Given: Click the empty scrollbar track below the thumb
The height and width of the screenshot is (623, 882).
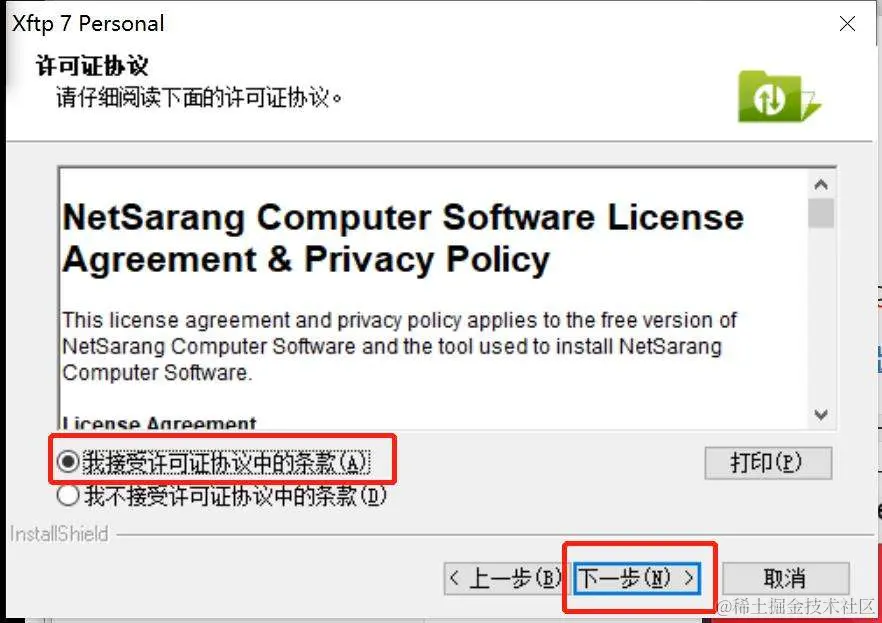Looking at the screenshot, I should pyautogui.click(x=821, y=315).
